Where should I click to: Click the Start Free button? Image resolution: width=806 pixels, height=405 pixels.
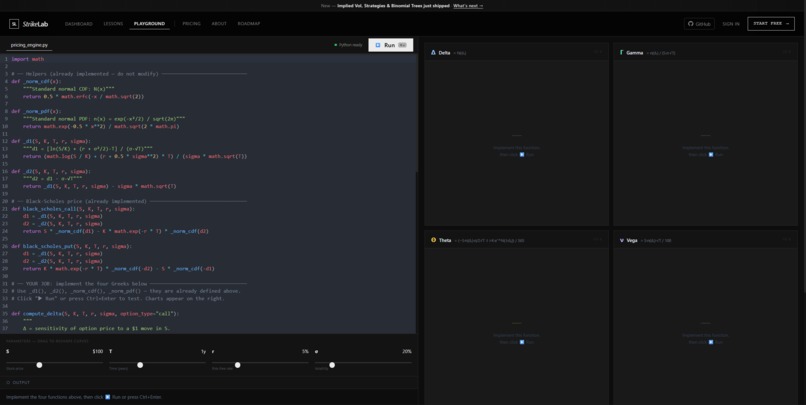tap(771, 24)
